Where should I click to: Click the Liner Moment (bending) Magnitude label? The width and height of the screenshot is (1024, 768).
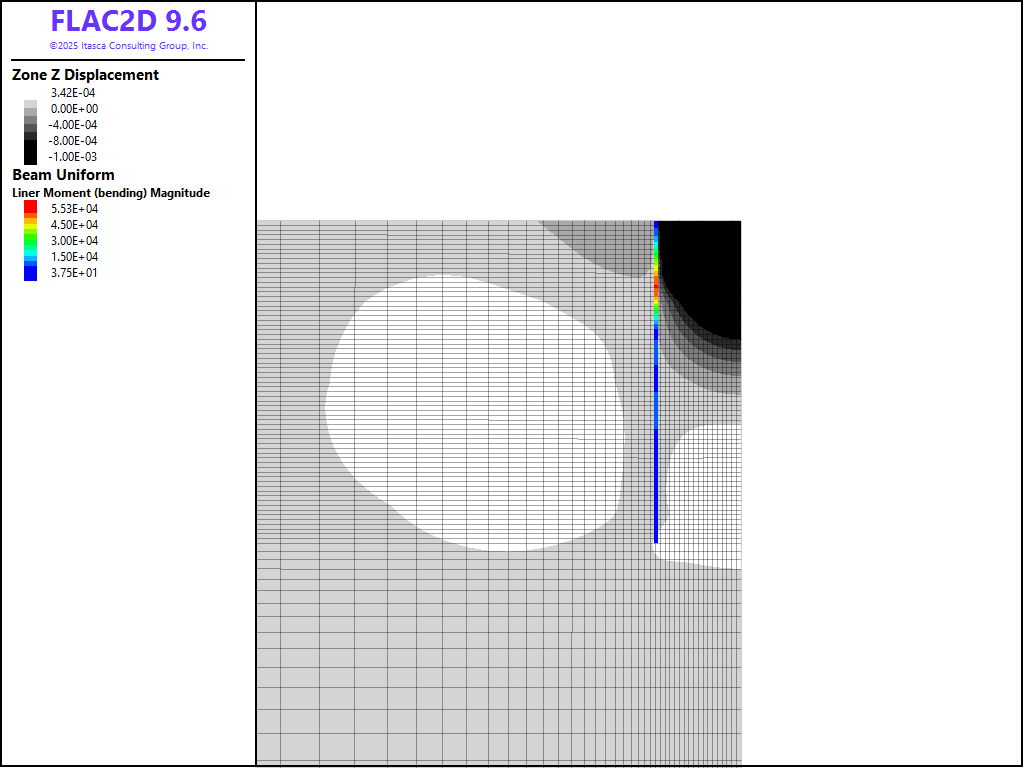[x=111, y=193]
